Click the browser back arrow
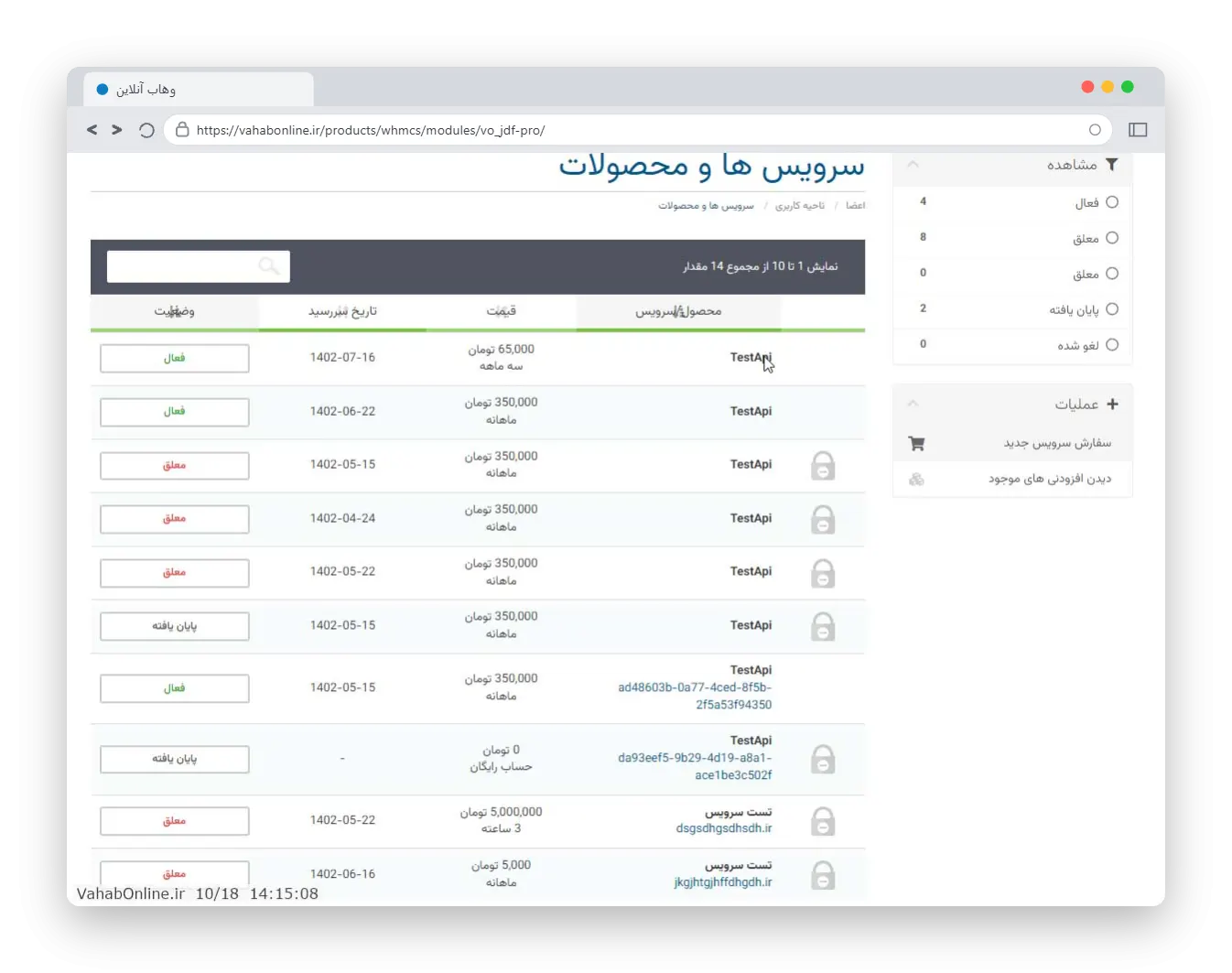The width and height of the screenshot is (1232, 973). 92,130
